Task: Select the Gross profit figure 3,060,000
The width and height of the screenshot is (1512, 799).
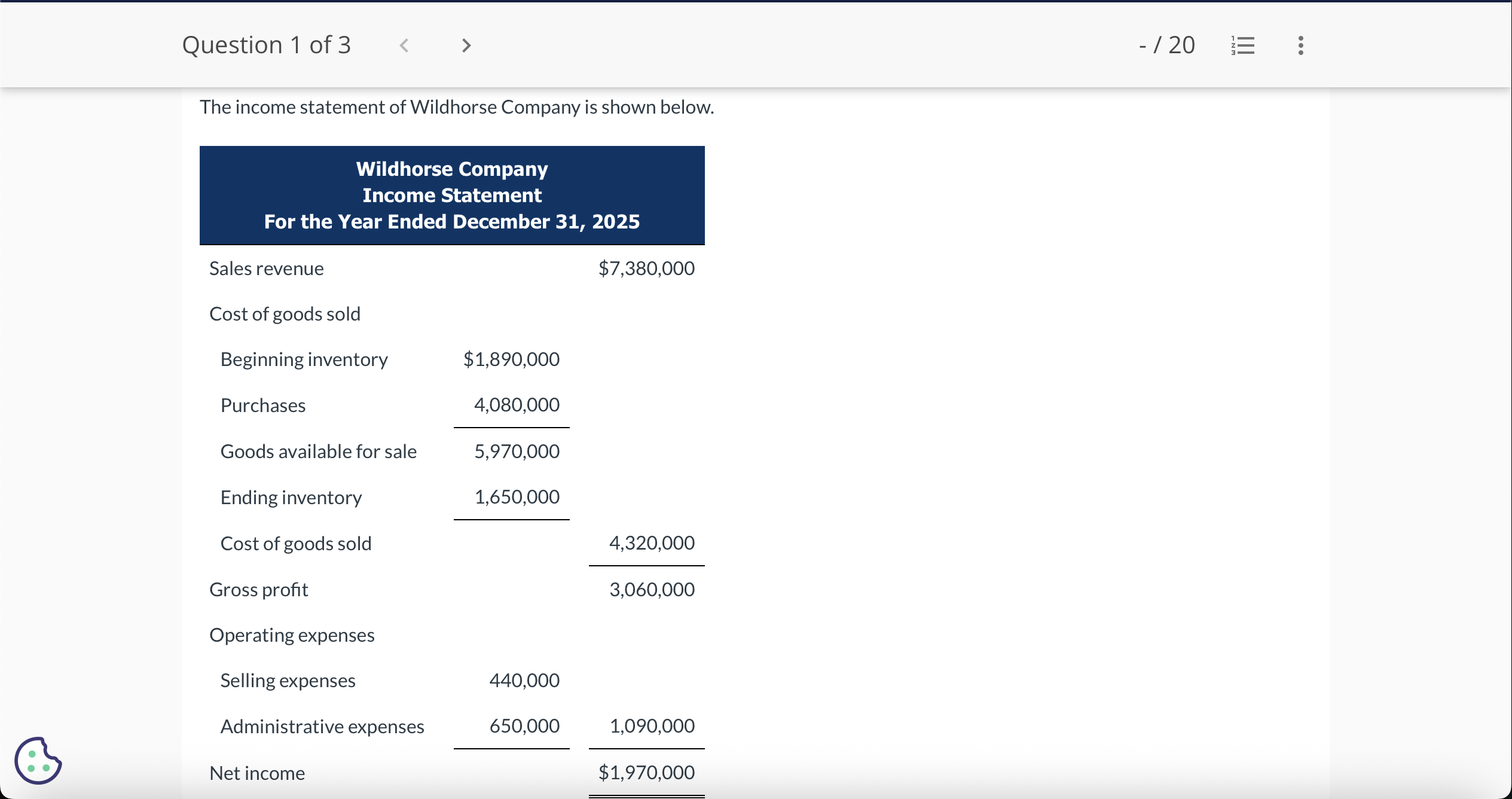Action: 652,589
